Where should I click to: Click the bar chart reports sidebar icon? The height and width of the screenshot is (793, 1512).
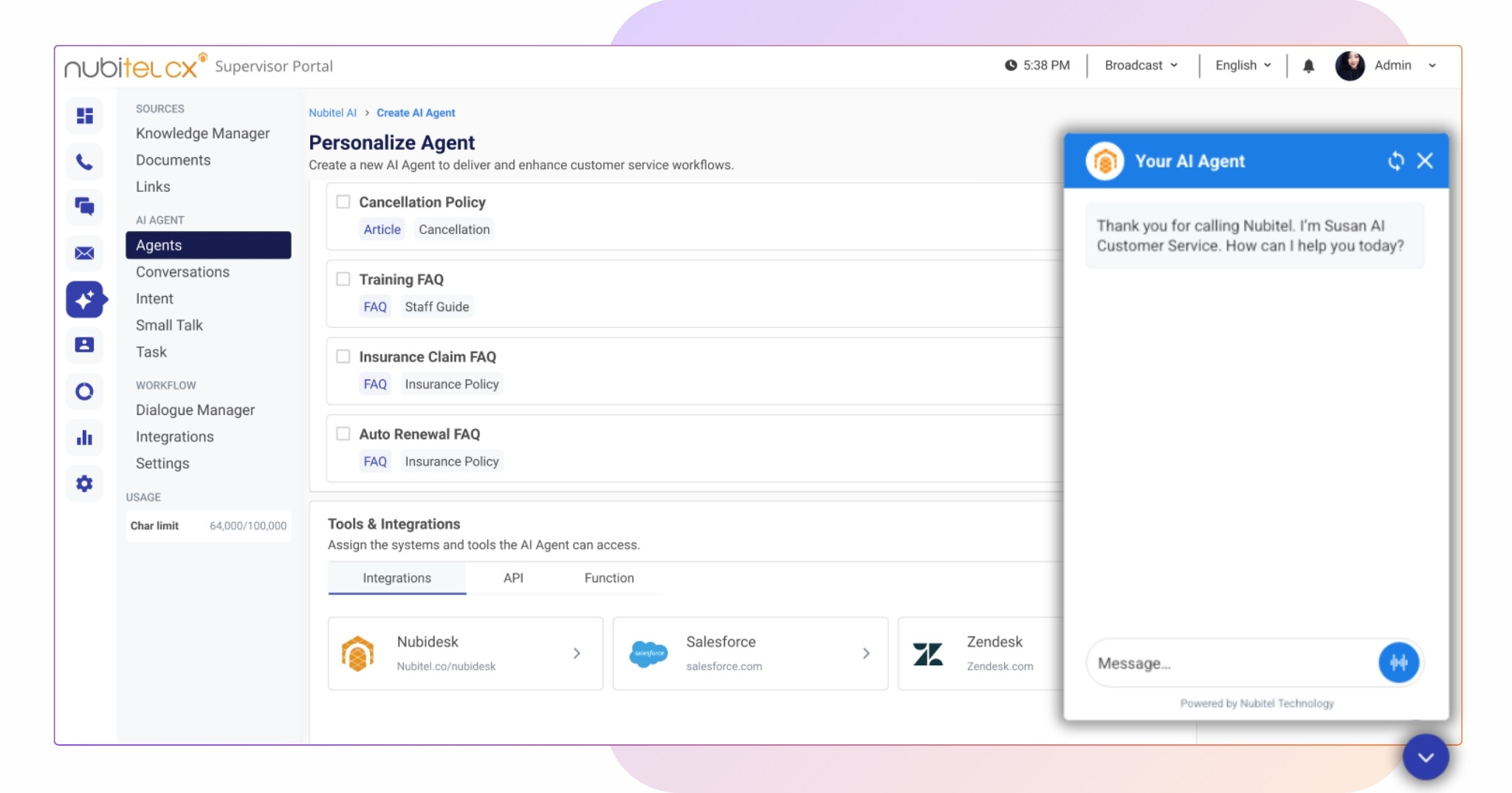[85, 438]
